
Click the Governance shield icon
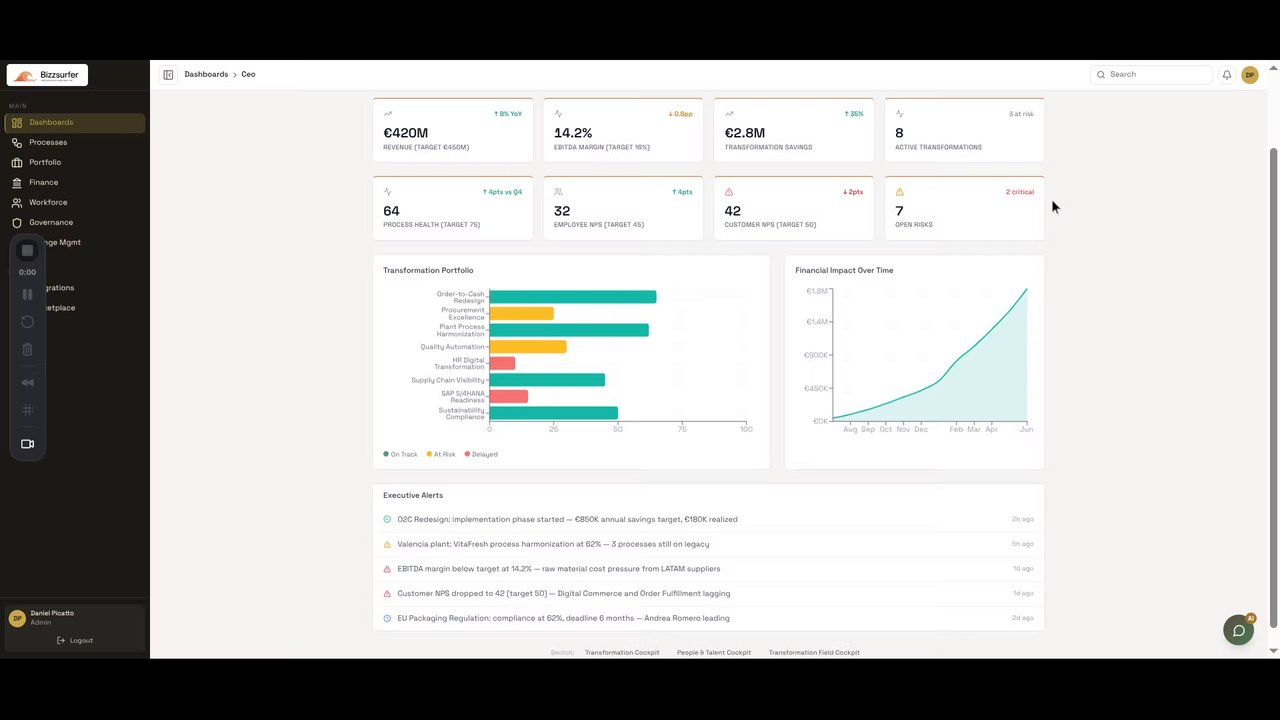(x=17, y=222)
